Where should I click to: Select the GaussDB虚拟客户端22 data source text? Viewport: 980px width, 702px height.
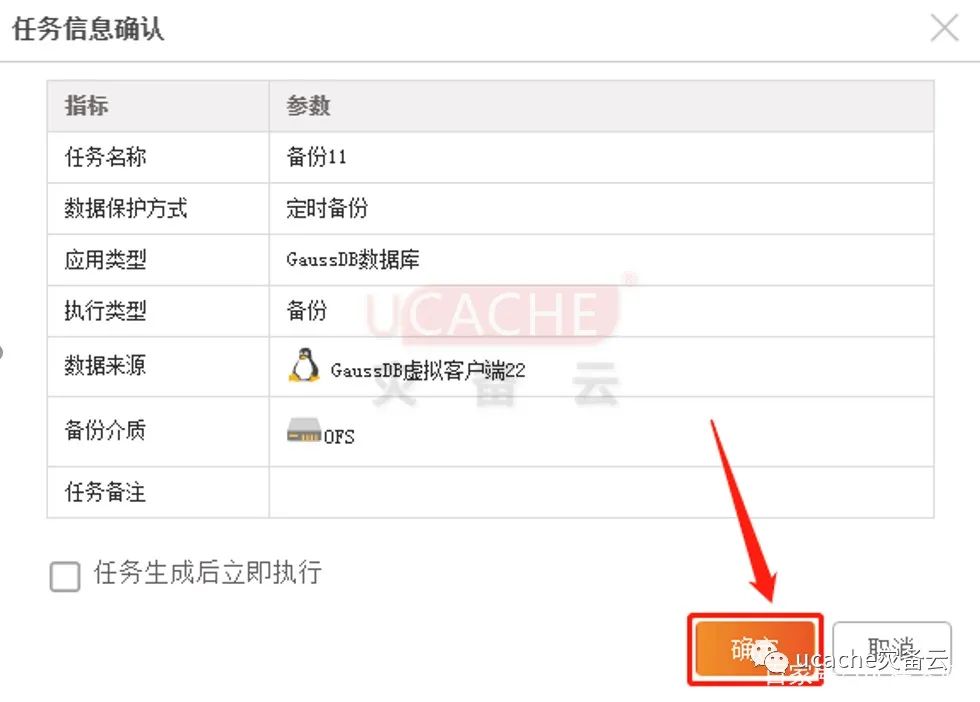point(428,370)
